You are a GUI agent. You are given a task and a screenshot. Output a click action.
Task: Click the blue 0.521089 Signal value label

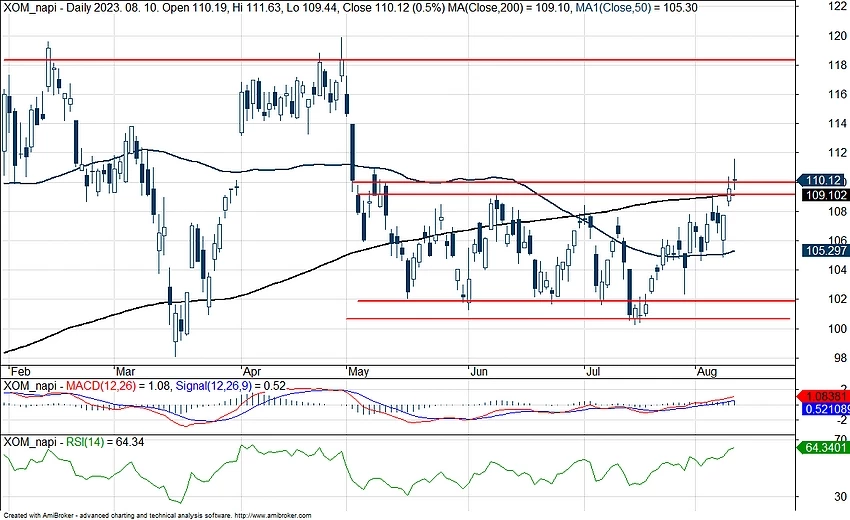[x=826, y=409]
